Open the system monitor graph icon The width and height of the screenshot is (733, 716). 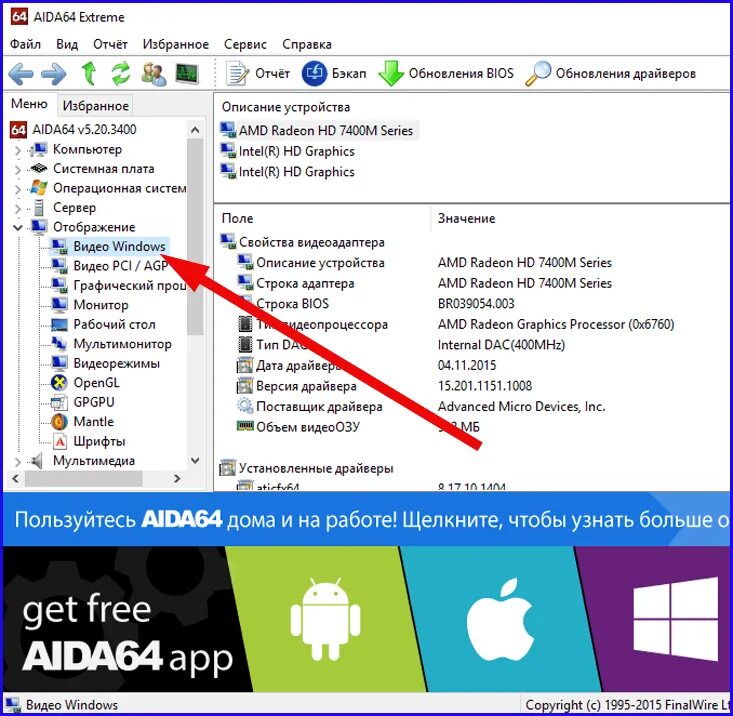click(187, 74)
